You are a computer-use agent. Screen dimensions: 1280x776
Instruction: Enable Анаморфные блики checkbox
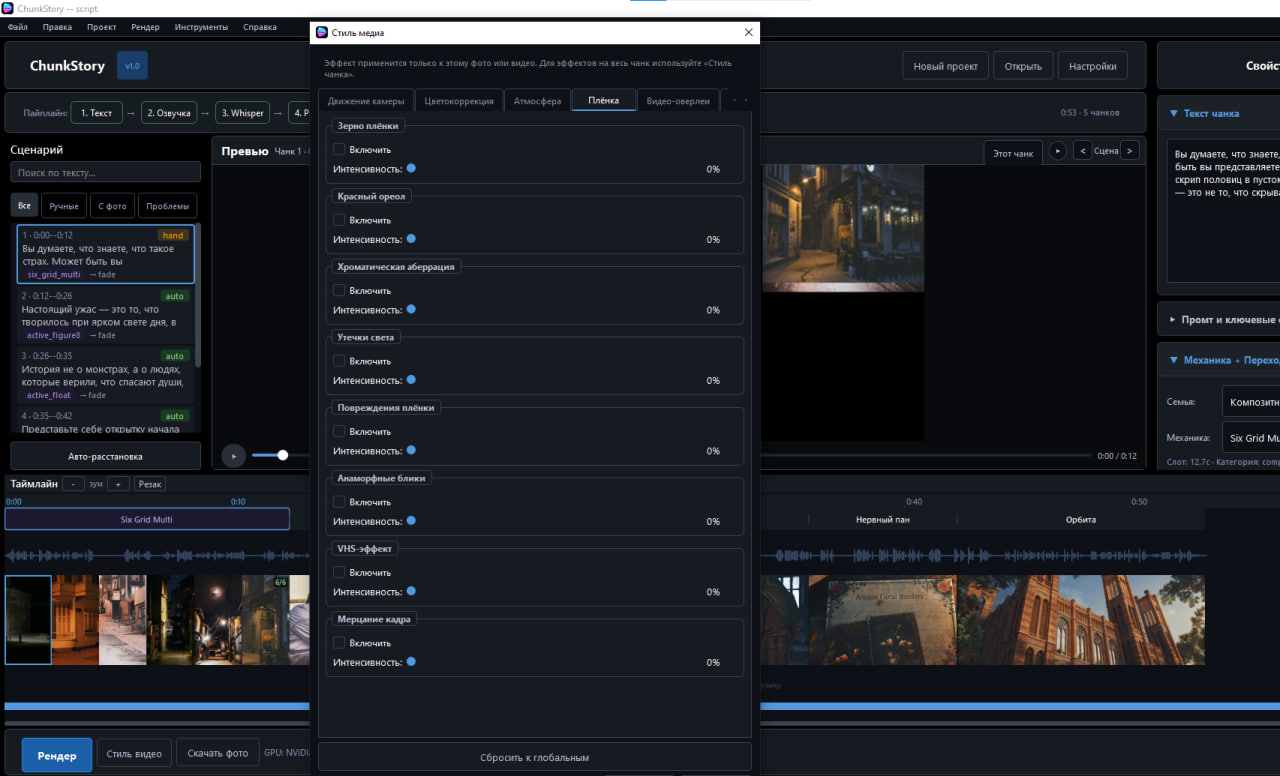[339, 502]
